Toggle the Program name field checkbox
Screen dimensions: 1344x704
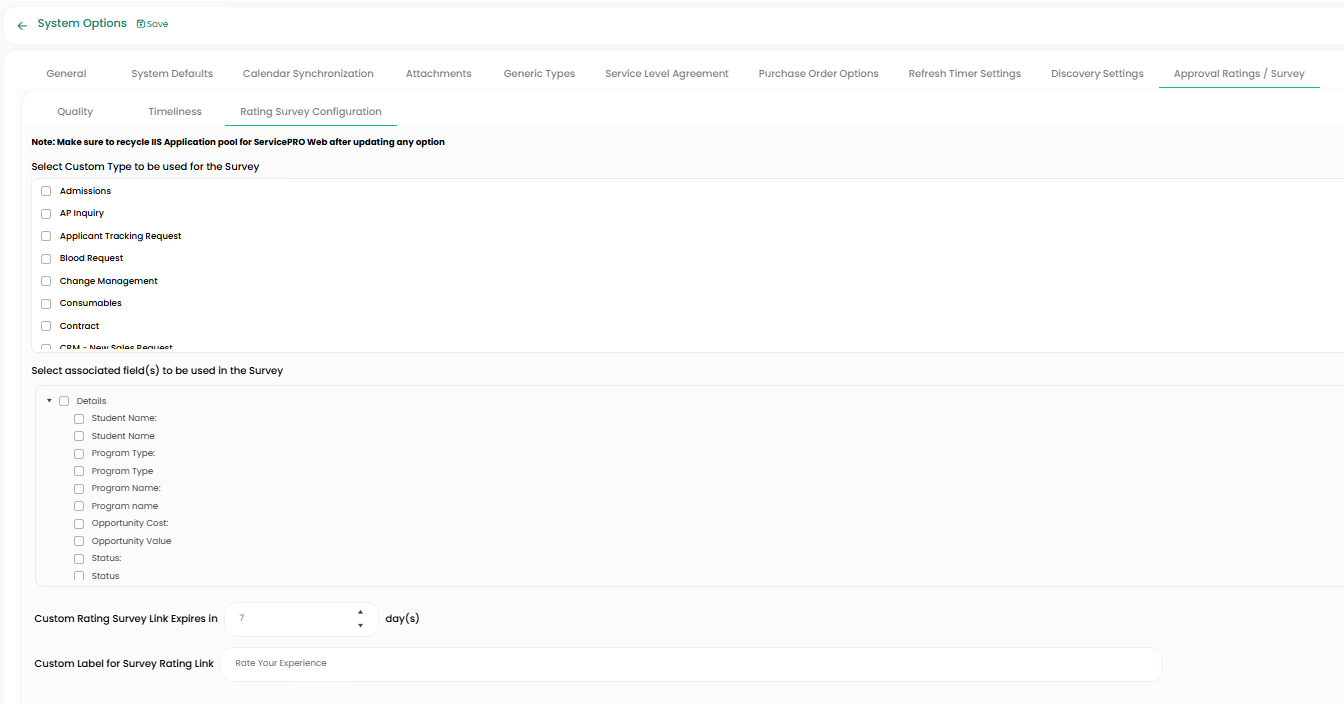point(79,506)
